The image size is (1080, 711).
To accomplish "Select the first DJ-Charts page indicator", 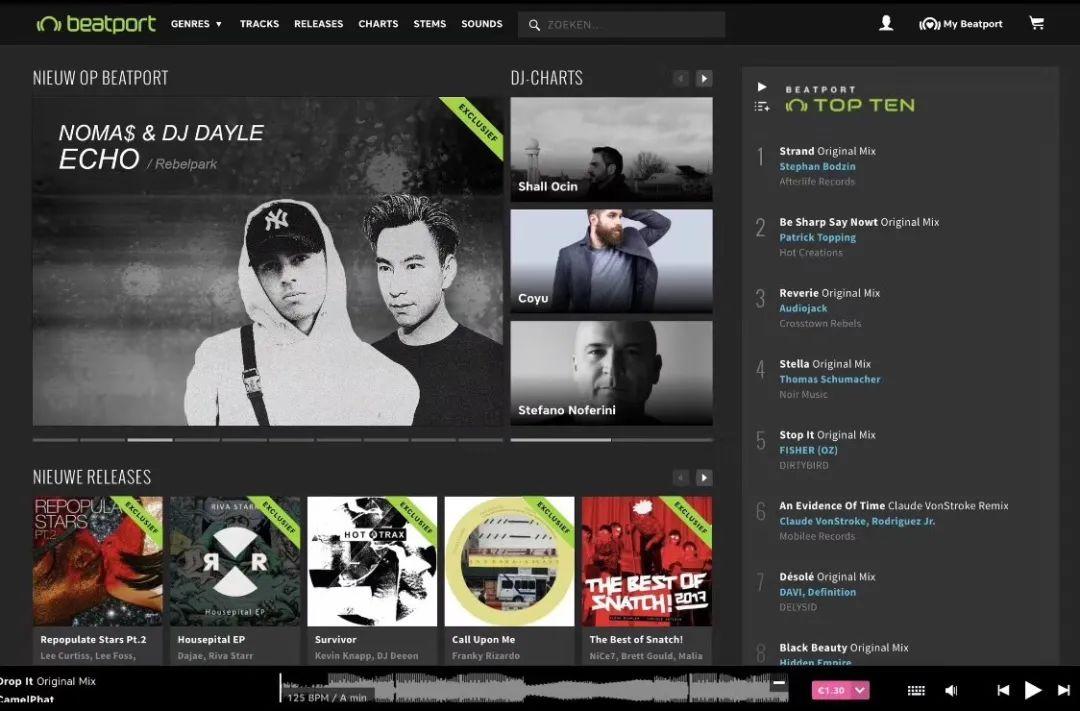I will (x=561, y=440).
